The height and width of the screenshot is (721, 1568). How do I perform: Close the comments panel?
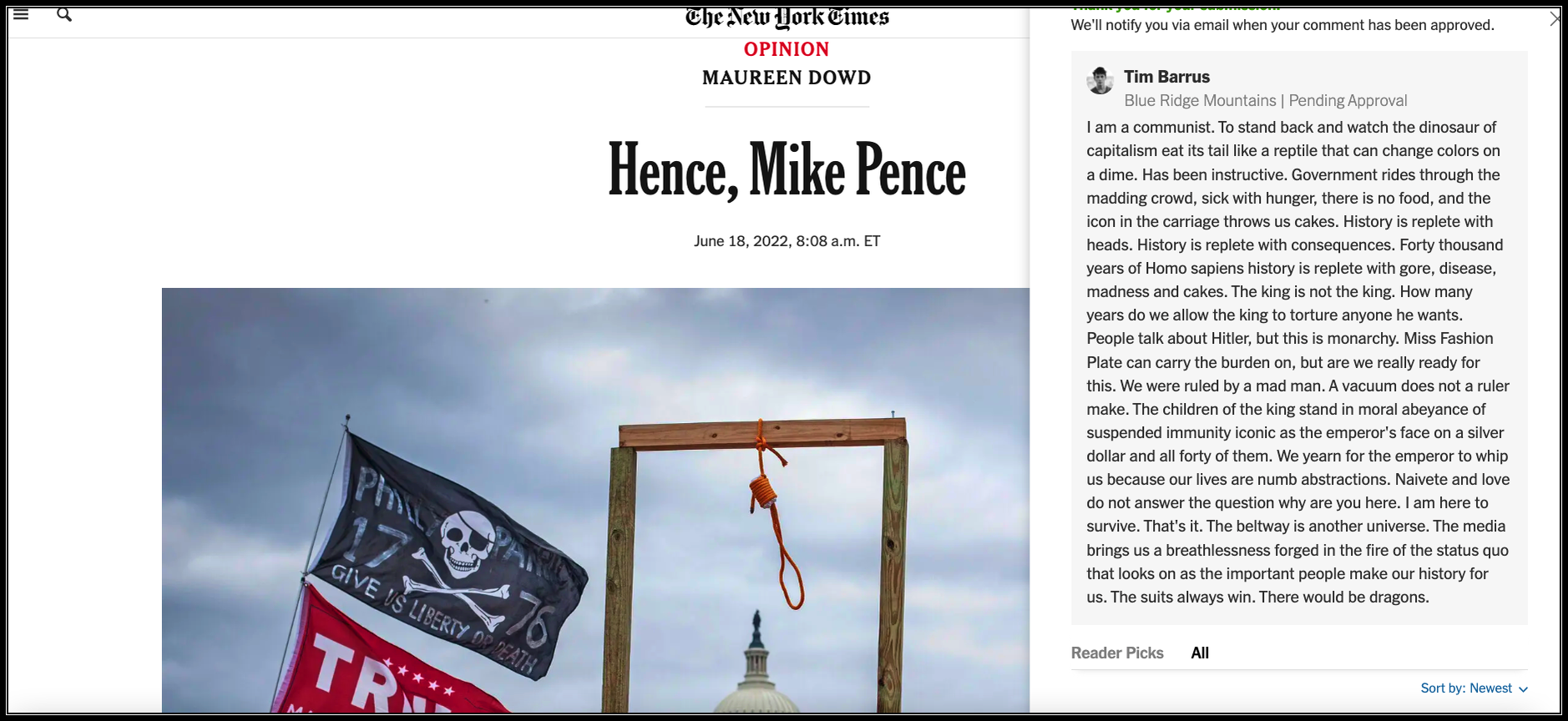point(1554,18)
